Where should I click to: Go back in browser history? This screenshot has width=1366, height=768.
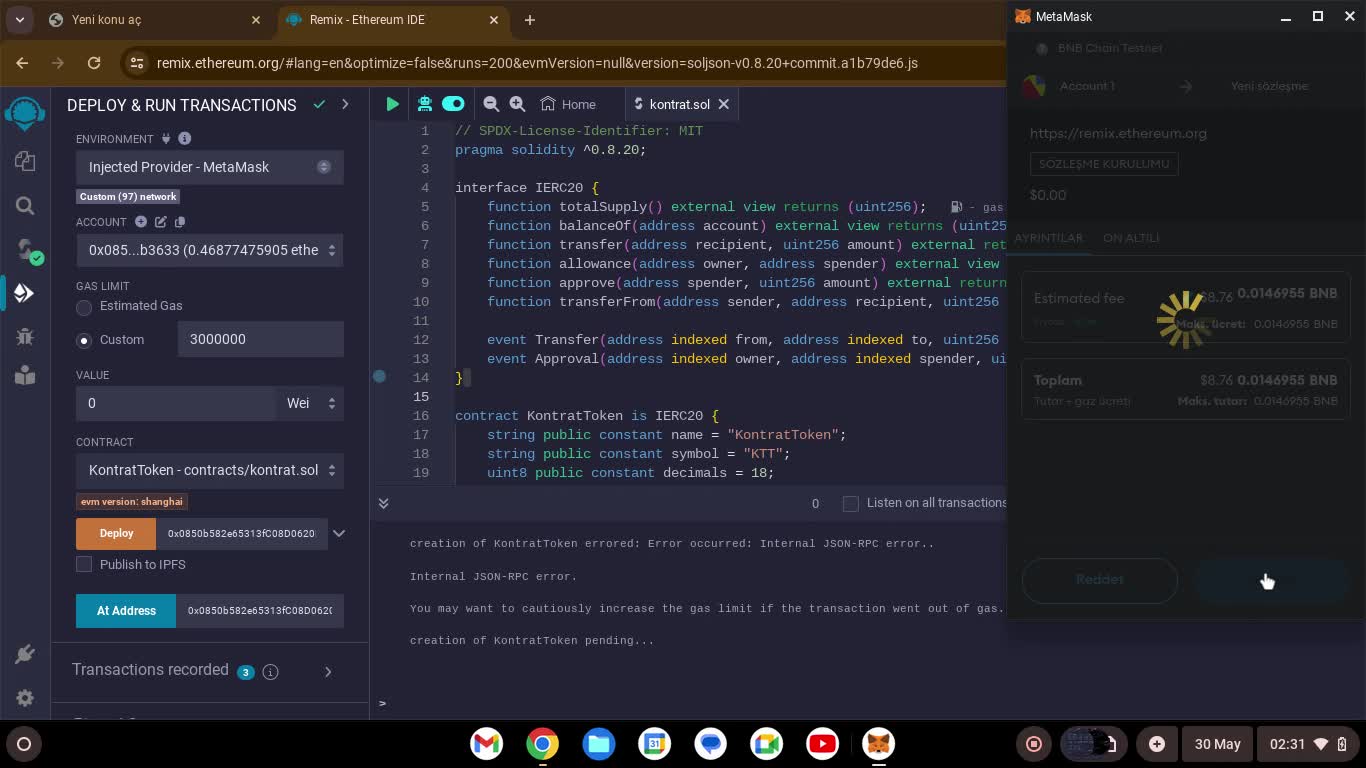22,62
